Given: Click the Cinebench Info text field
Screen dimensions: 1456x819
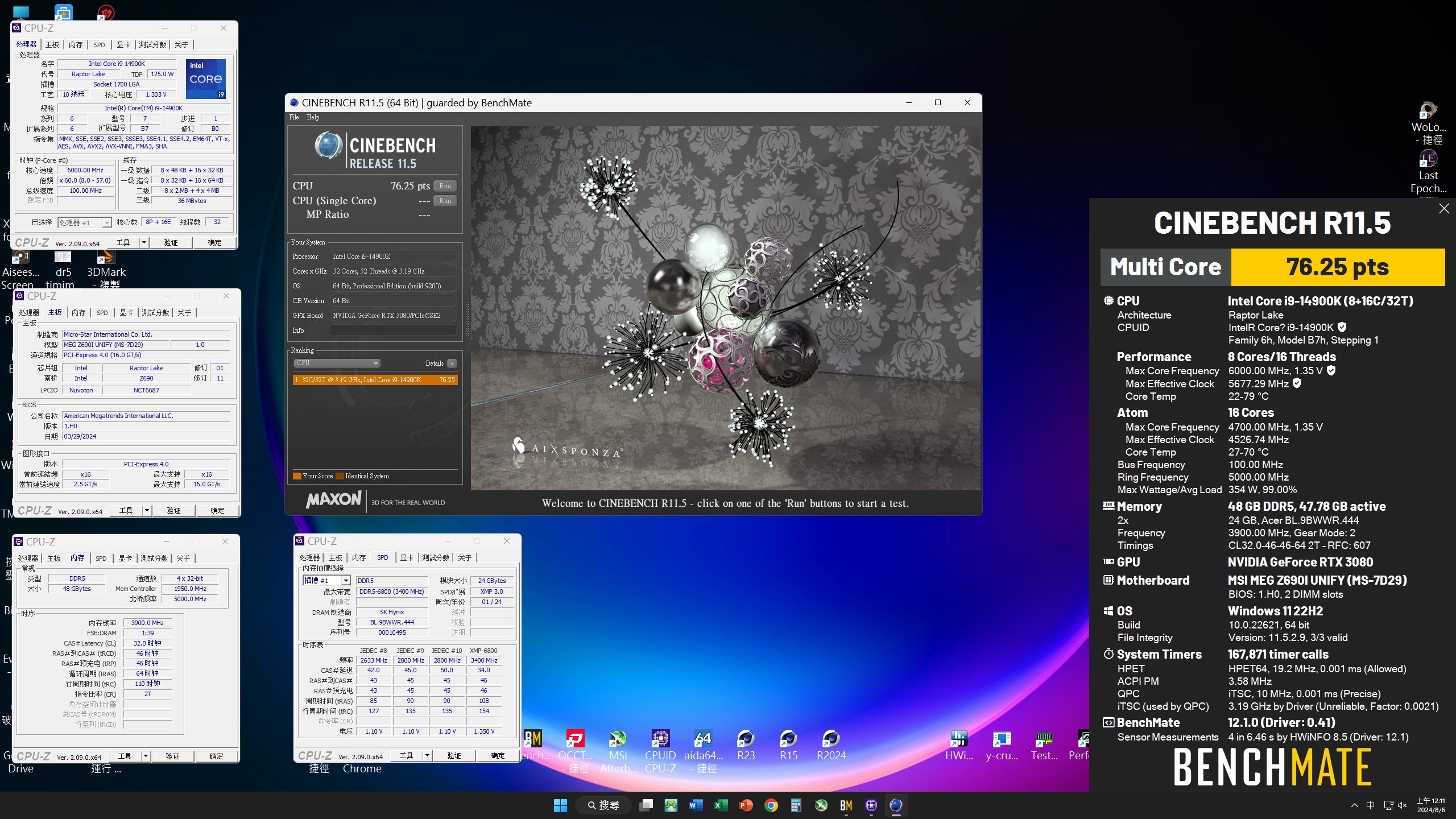Looking at the screenshot, I should coord(394,330).
